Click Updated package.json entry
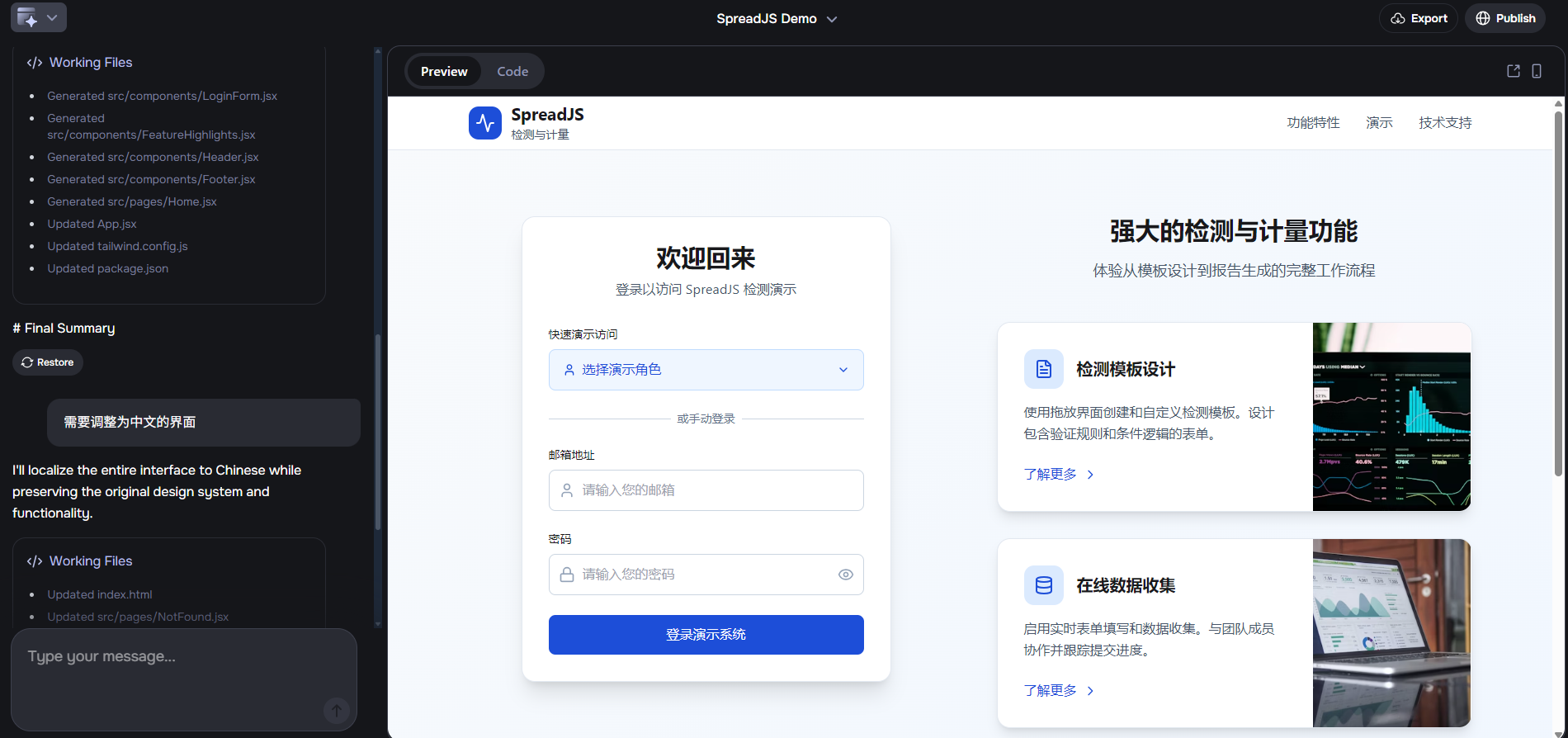This screenshot has width=1568, height=738. (x=107, y=269)
